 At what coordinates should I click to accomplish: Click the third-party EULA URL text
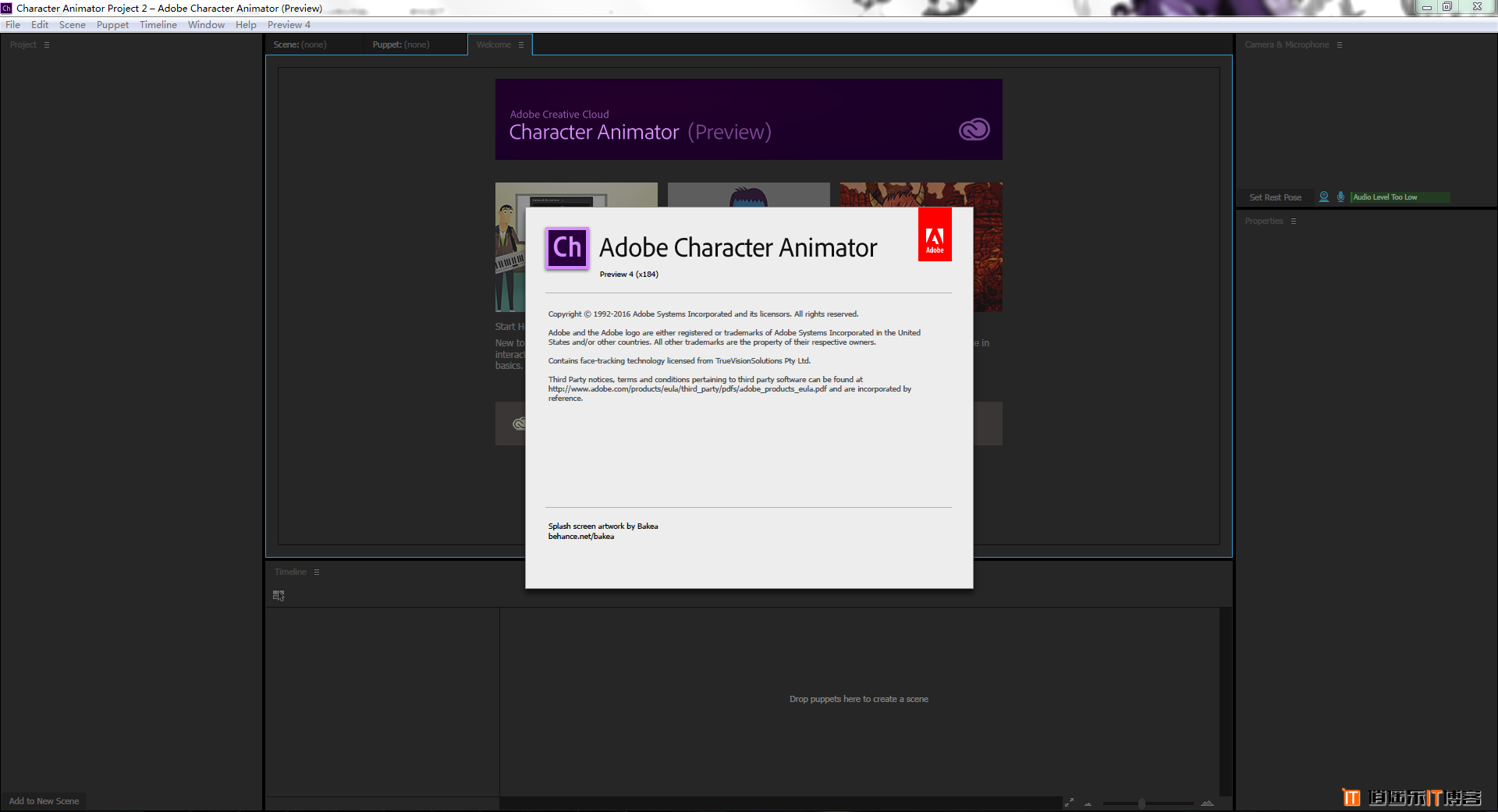(687, 389)
